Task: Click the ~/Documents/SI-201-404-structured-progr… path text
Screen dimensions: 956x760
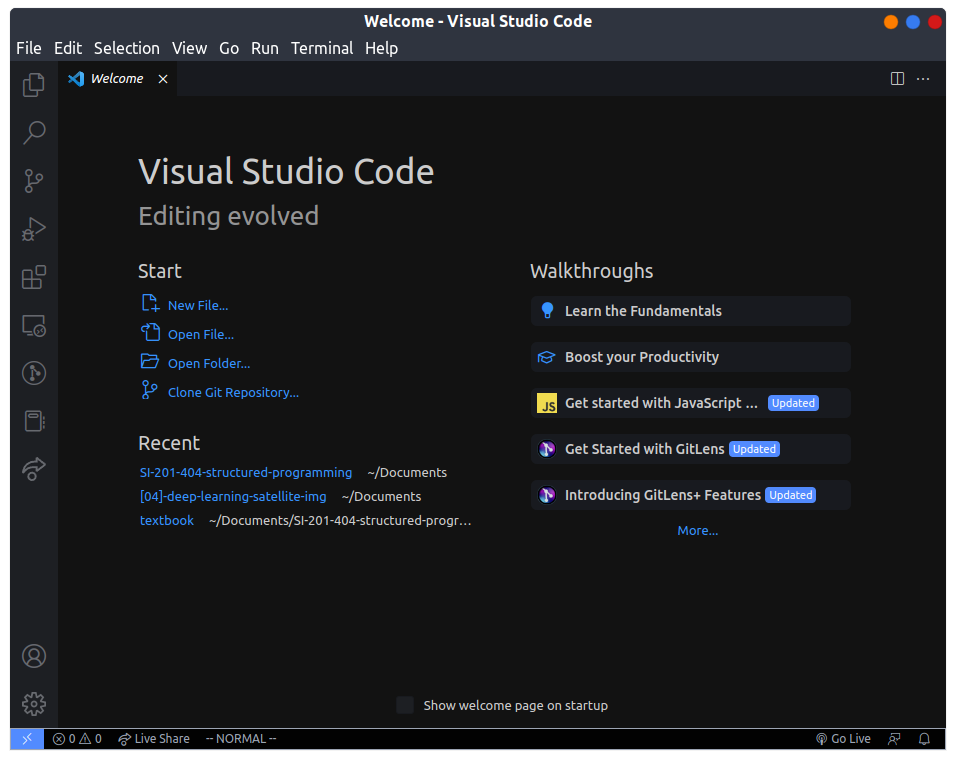Action: [x=340, y=520]
